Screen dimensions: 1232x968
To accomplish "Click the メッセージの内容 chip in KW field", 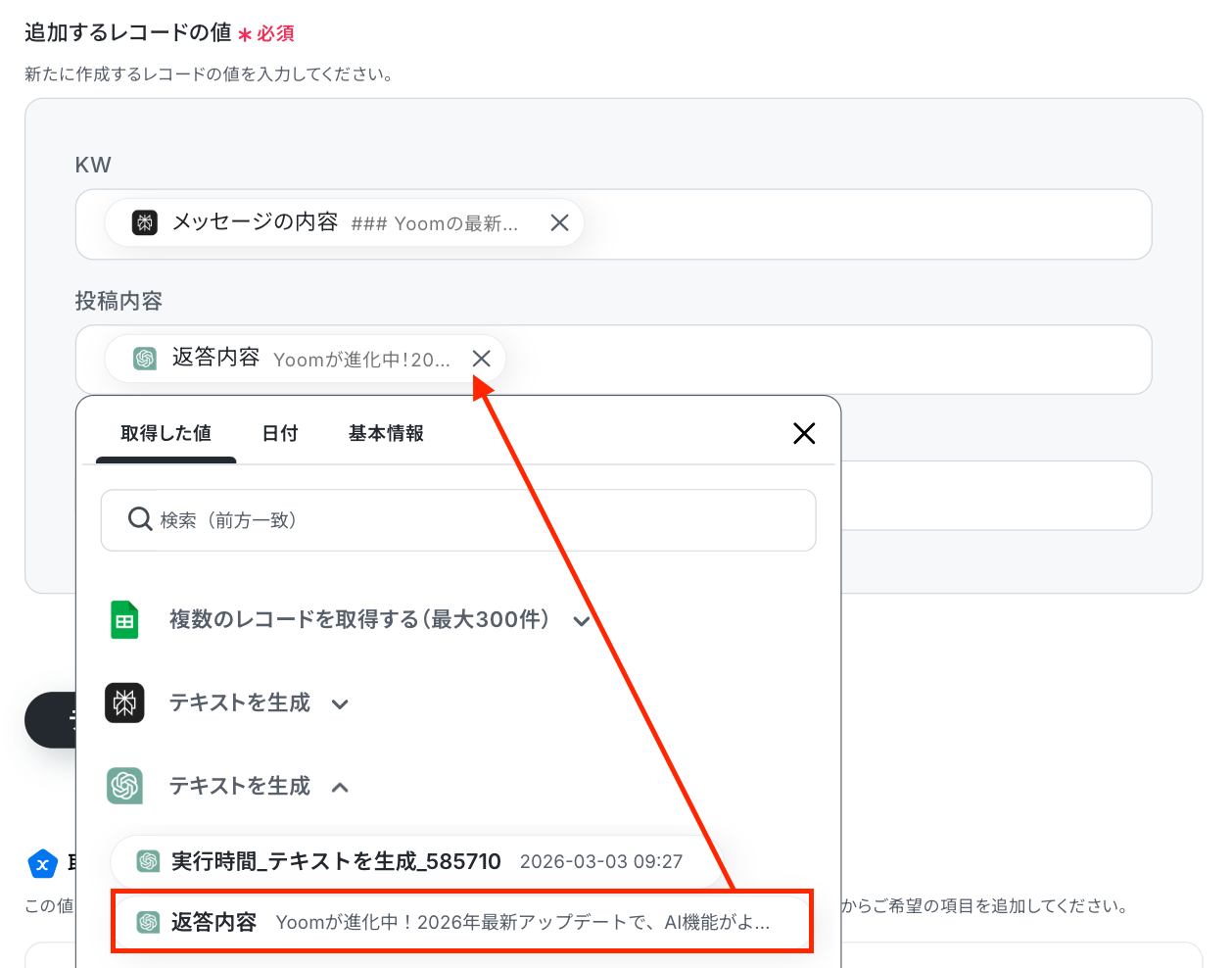I will (344, 223).
